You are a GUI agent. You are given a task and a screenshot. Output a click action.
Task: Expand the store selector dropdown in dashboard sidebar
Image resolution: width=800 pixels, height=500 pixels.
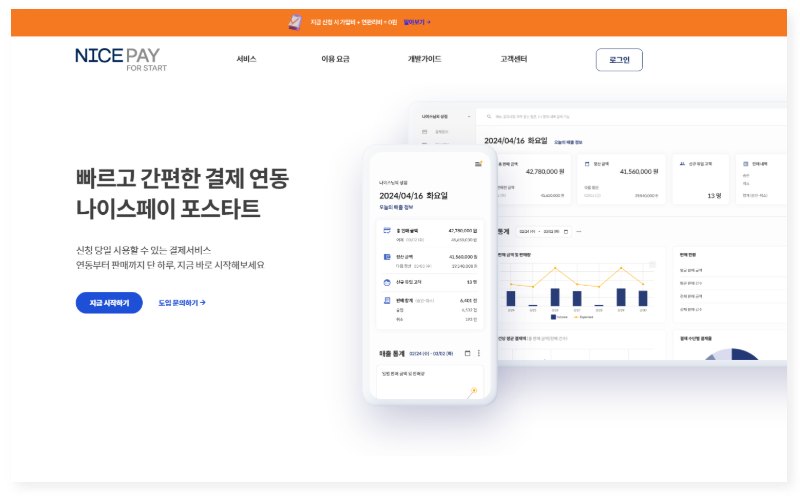[469, 117]
